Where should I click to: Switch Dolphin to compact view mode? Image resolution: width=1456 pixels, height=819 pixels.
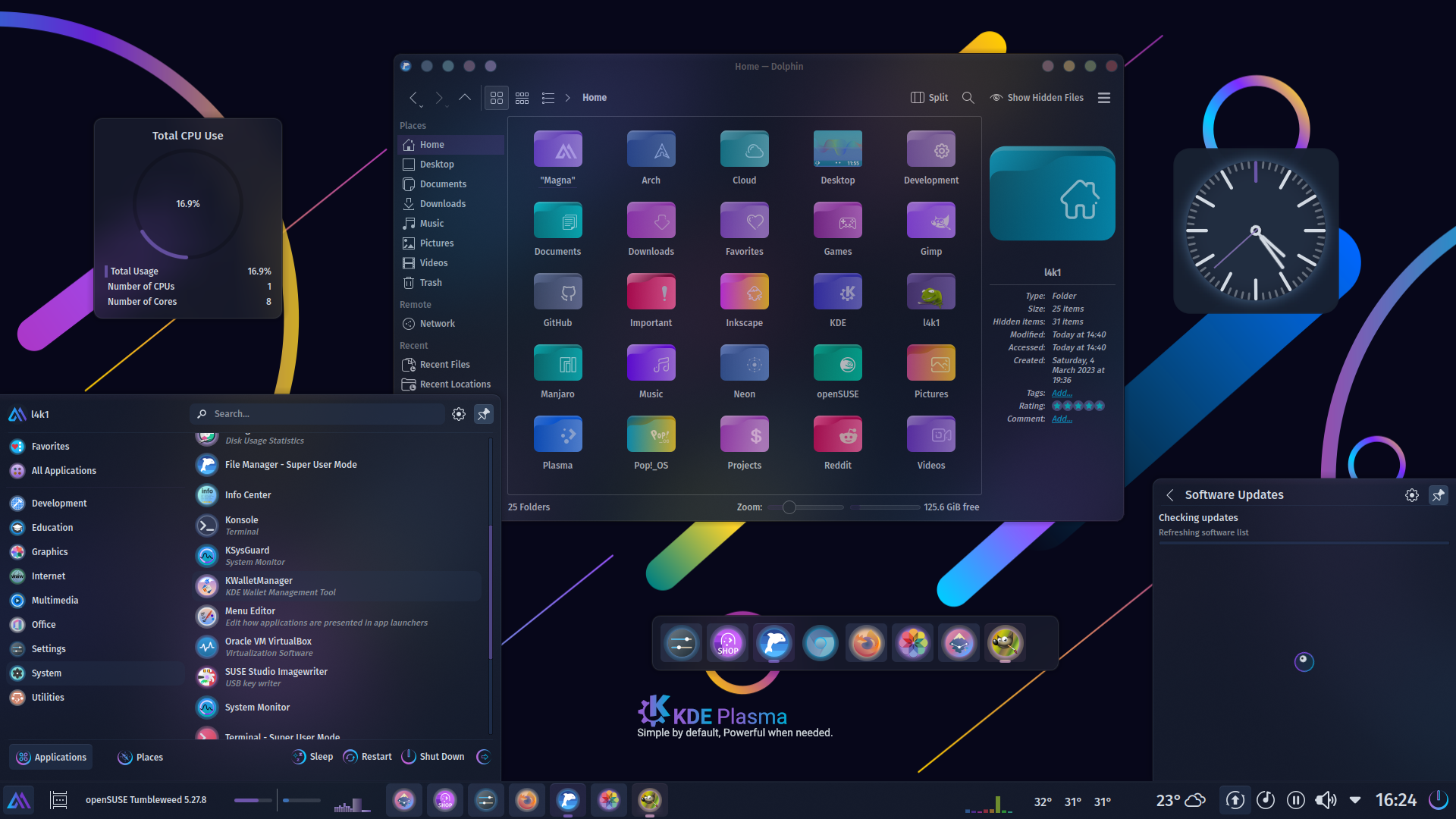522,98
